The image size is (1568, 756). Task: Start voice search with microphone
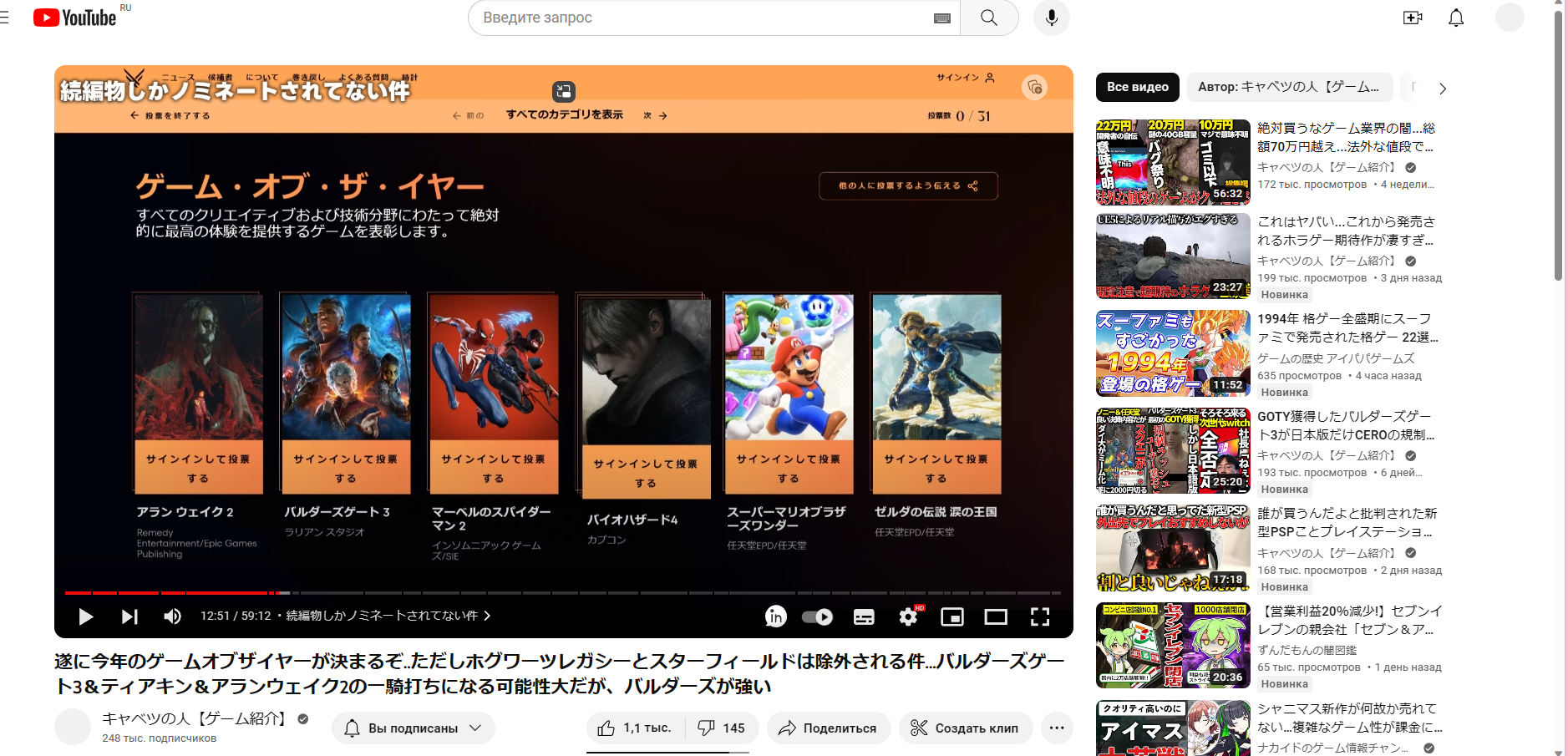point(1052,18)
